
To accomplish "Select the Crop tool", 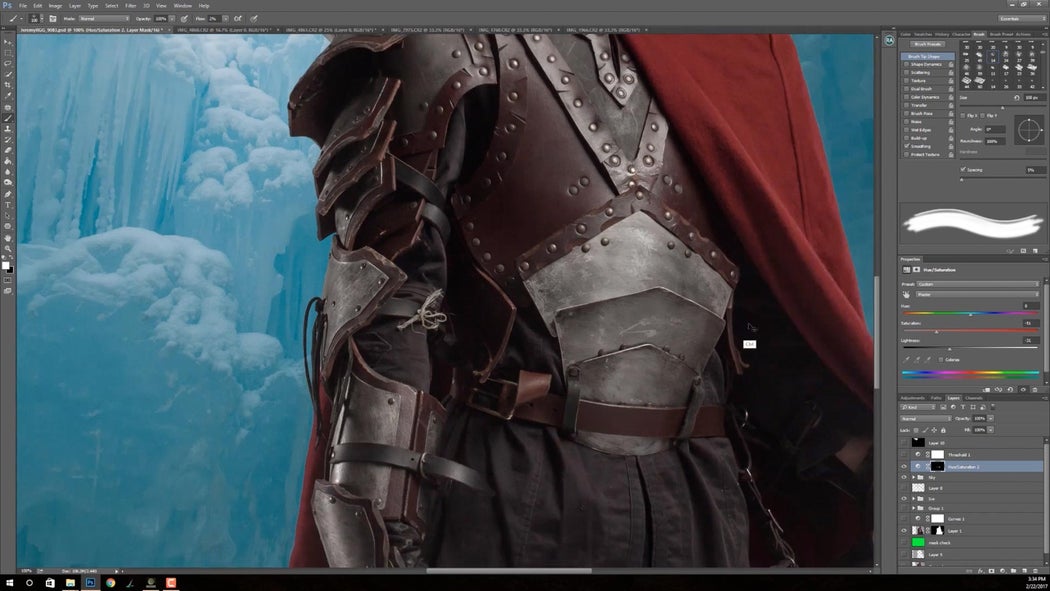I will [x=8, y=85].
